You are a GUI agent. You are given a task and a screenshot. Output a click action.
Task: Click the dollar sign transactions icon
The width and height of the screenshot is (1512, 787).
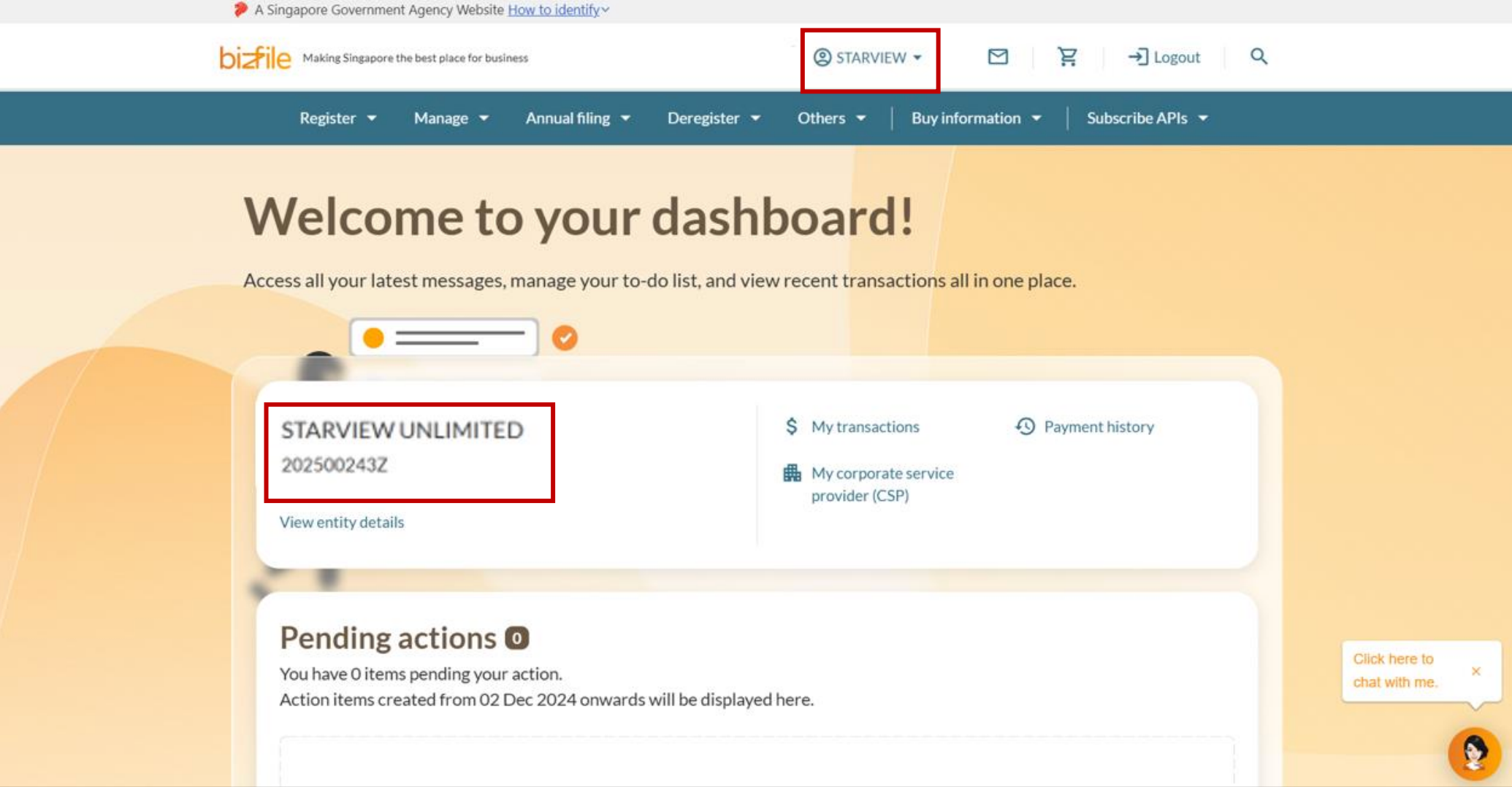coord(792,426)
